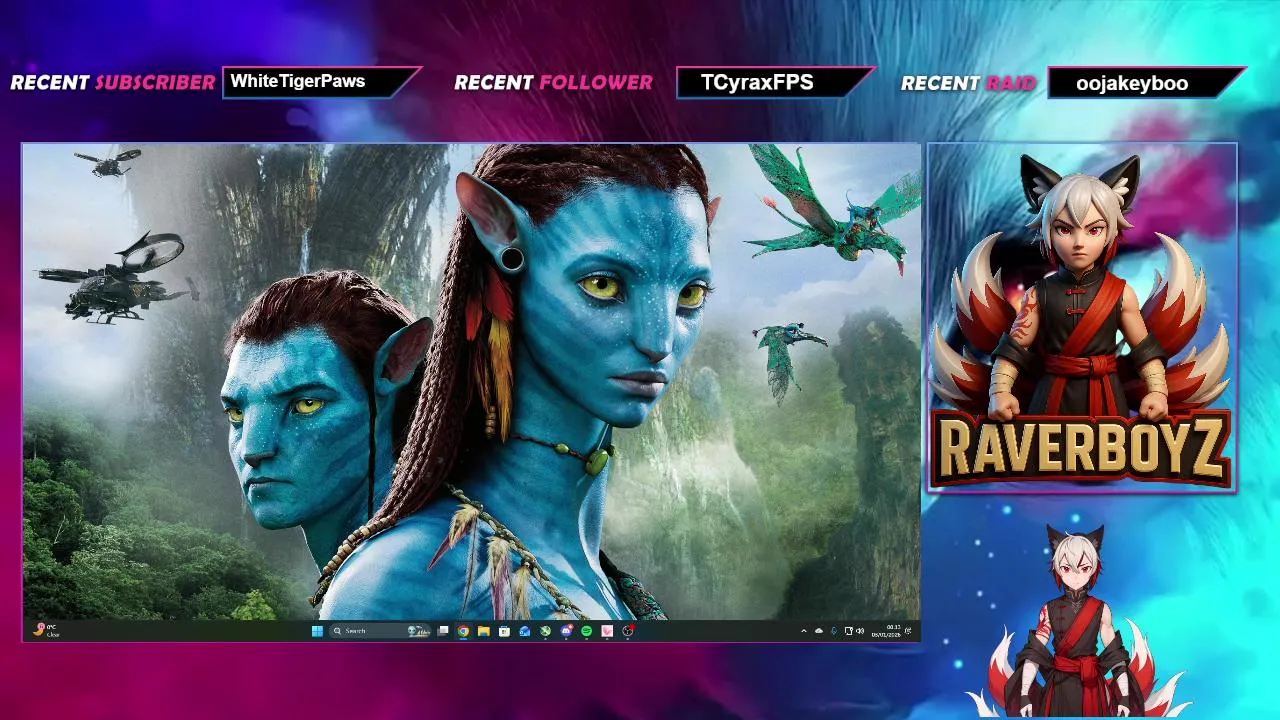This screenshot has width=1280, height=720.
Task: Click the microphone tray icon
Action: 834,631
